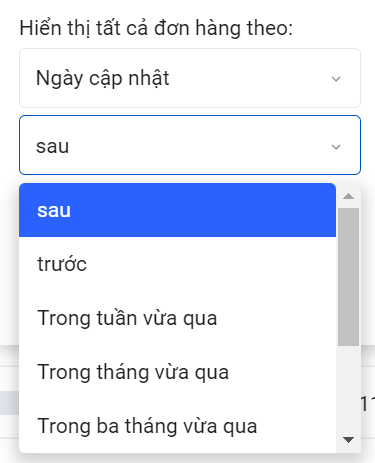Click the "sau" text inside focused field
The width and height of the screenshot is (375, 463).
point(53,146)
